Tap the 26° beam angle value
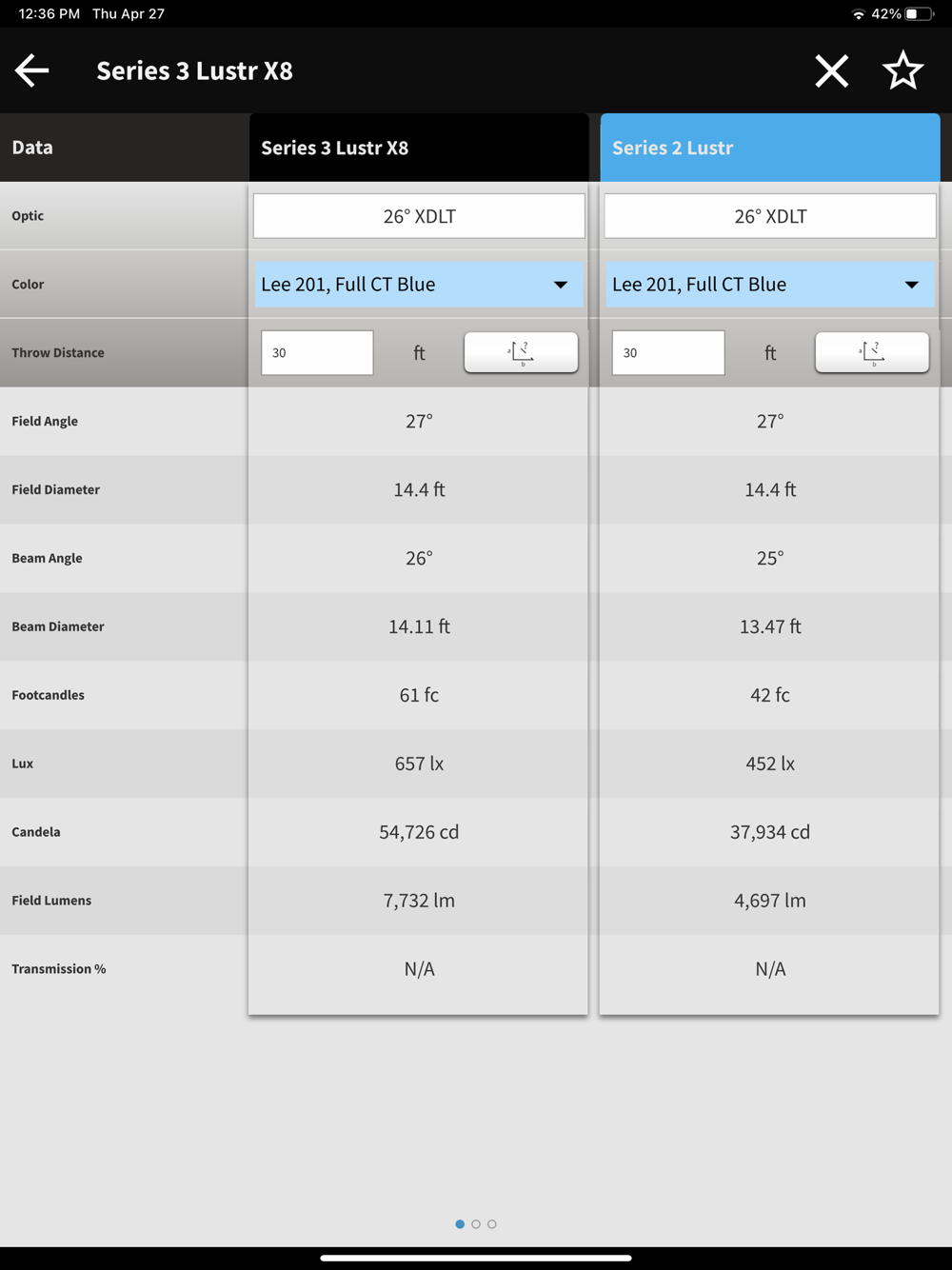 coord(419,558)
